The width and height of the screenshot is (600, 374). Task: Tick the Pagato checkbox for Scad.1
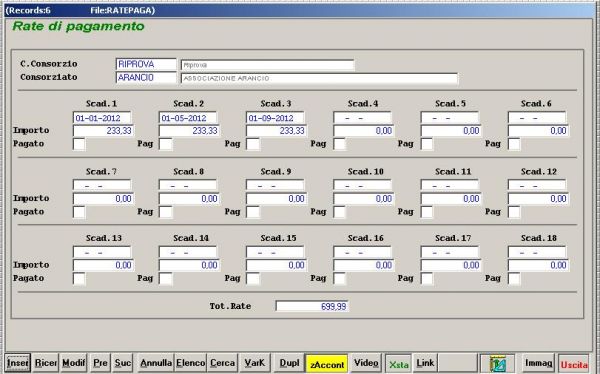[79, 144]
